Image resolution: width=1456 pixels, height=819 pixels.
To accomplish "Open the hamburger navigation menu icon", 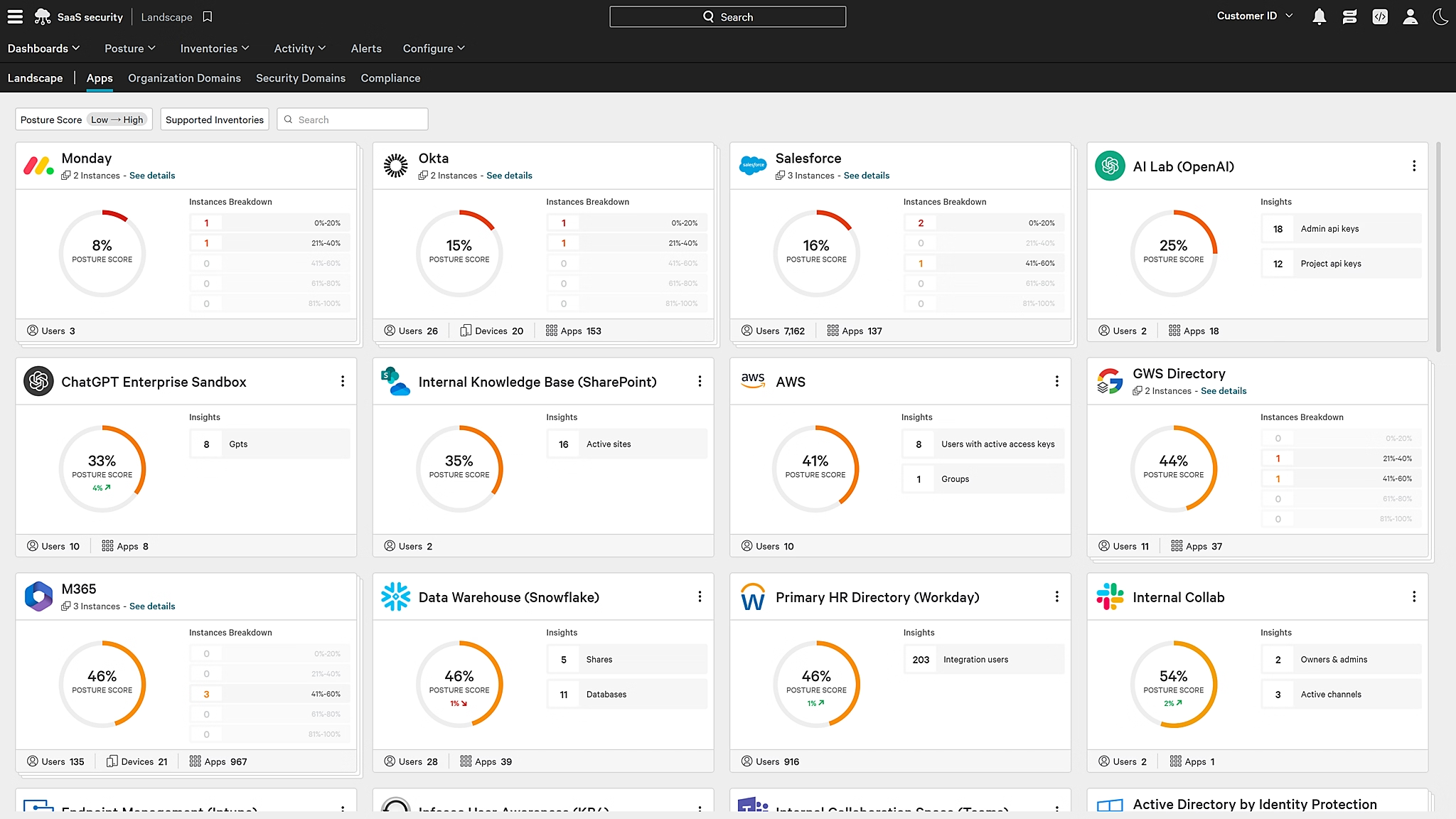I will pyautogui.click(x=14, y=16).
